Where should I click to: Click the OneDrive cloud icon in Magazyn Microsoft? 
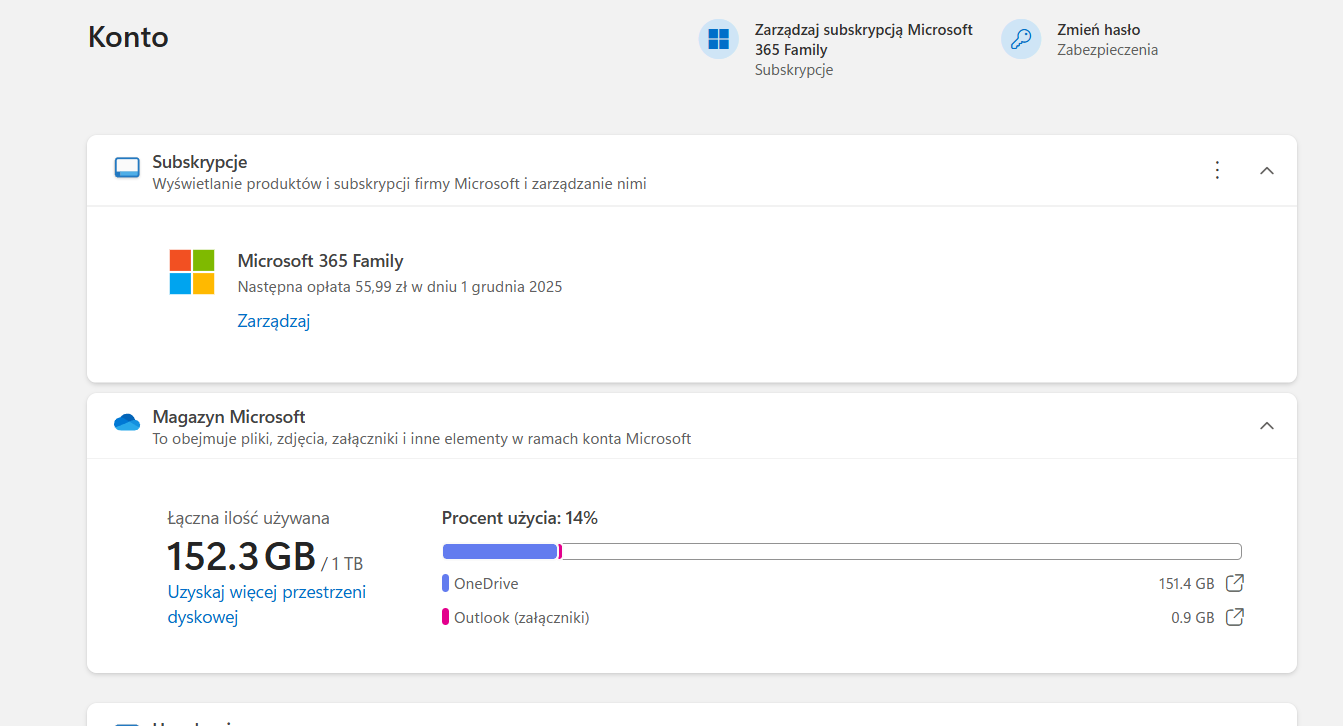(x=127, y=423)
